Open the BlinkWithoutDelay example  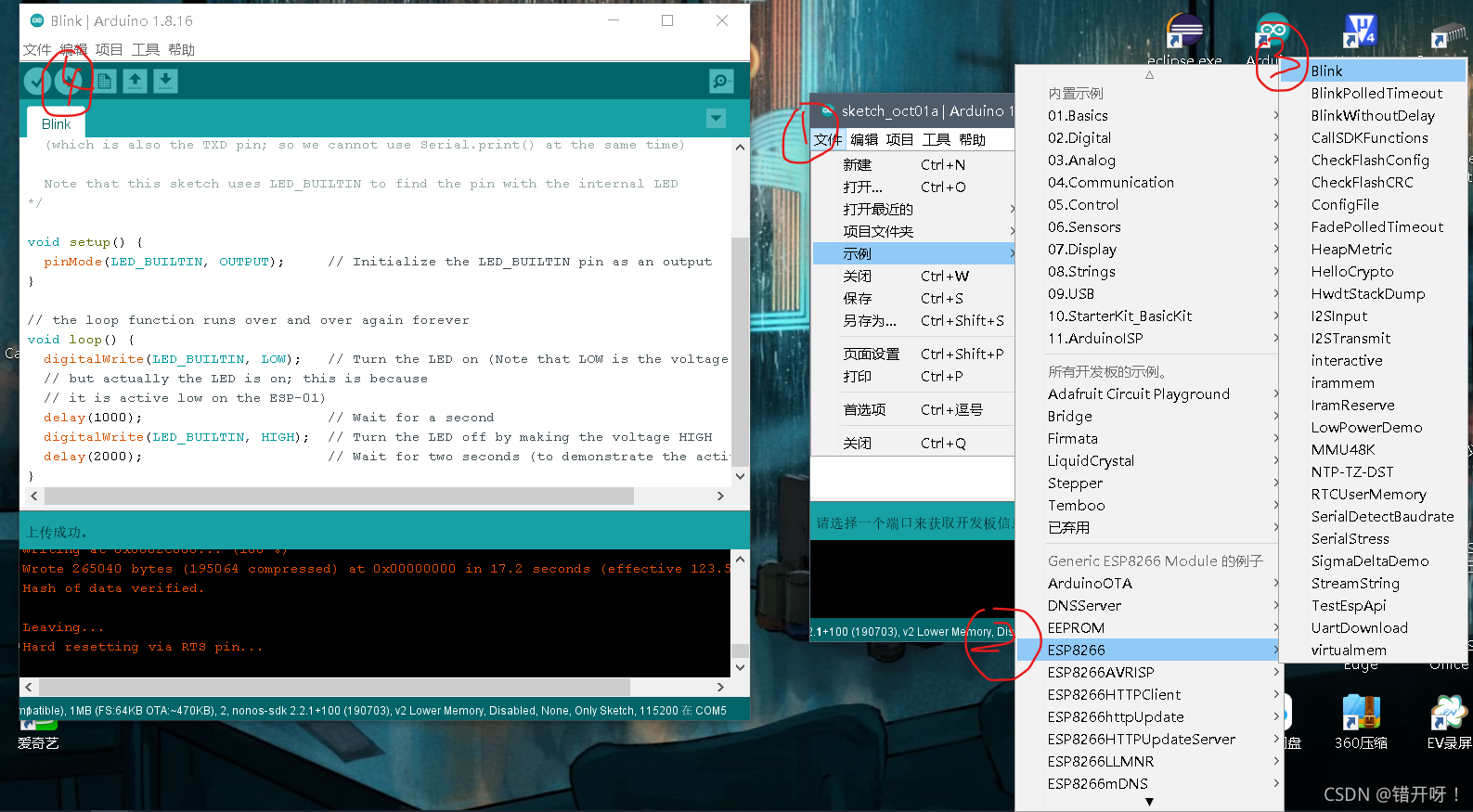[x=1374, y=115]
